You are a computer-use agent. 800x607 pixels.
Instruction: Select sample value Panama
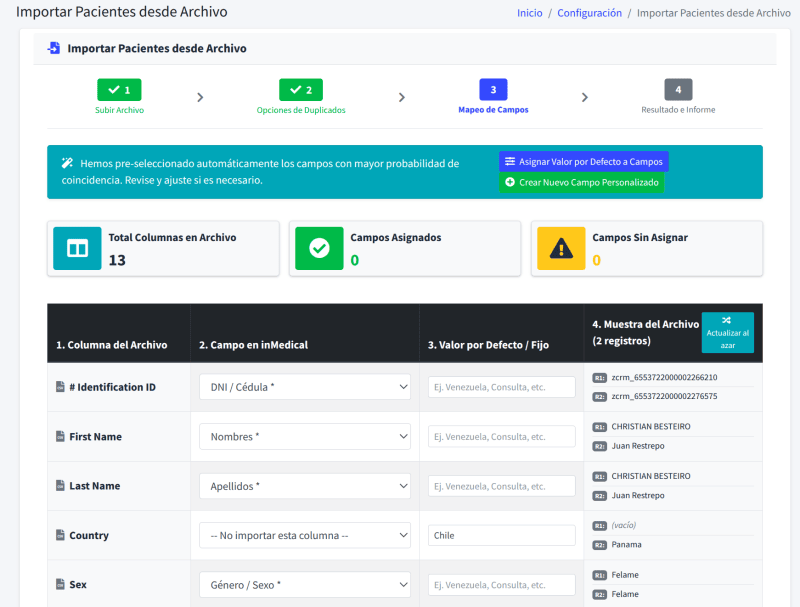click(627, 545)
